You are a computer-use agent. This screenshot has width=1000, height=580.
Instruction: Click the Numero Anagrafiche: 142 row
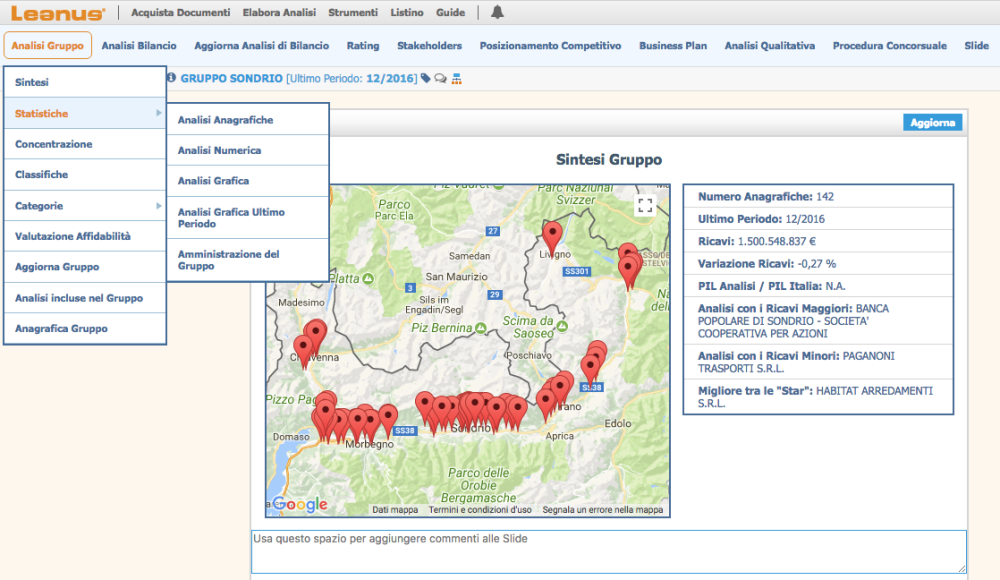click(x=818, y=197)
